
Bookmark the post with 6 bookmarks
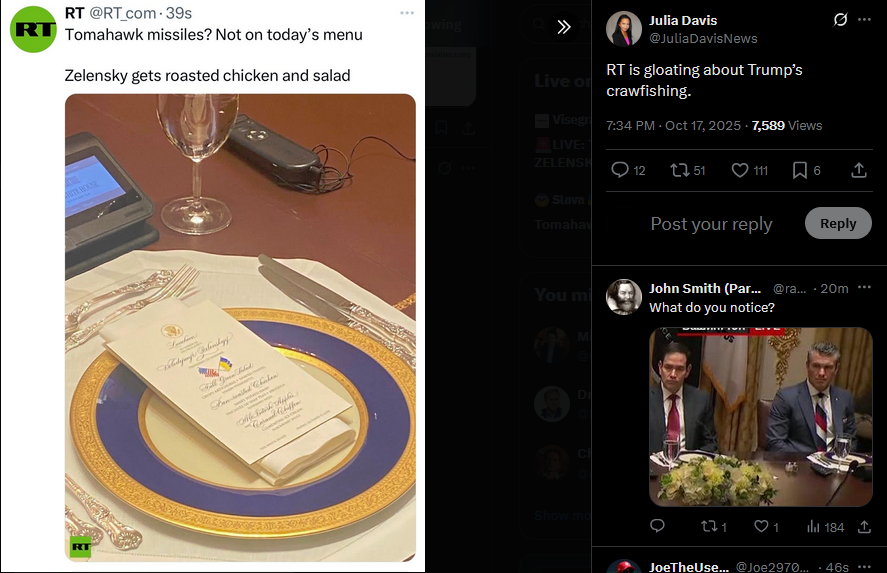[x=807, y=170]
